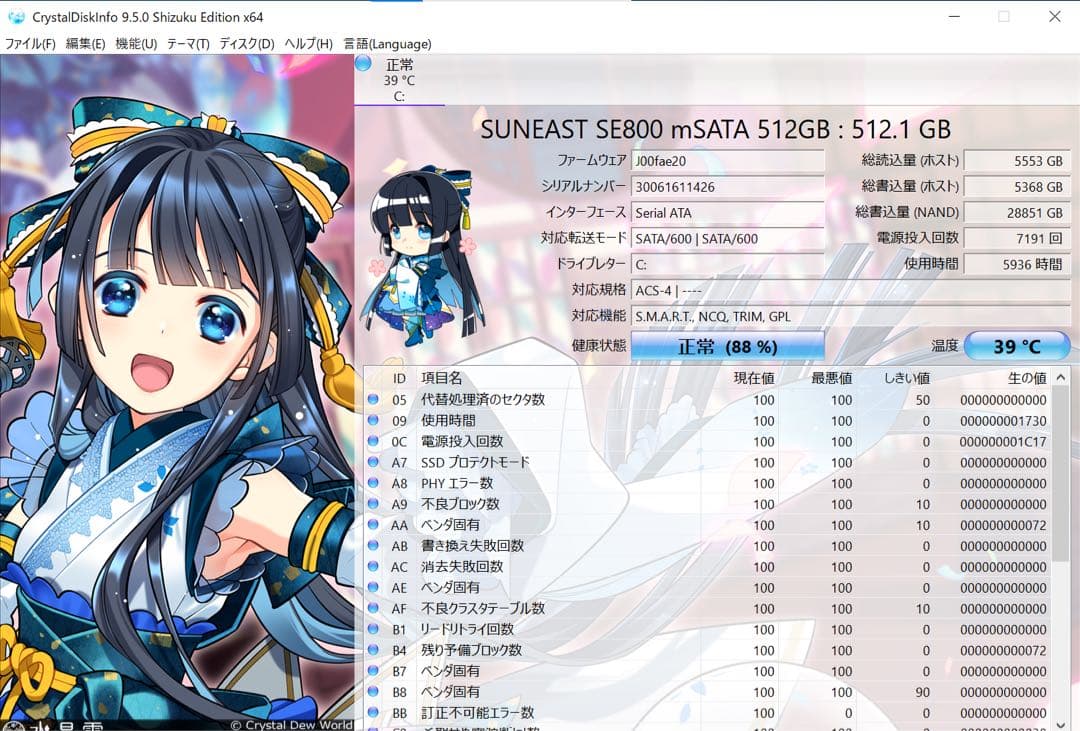Click the CrystalDiskInfo icon in the title bar
The image size is (1080, 731).
coord(15,16)
